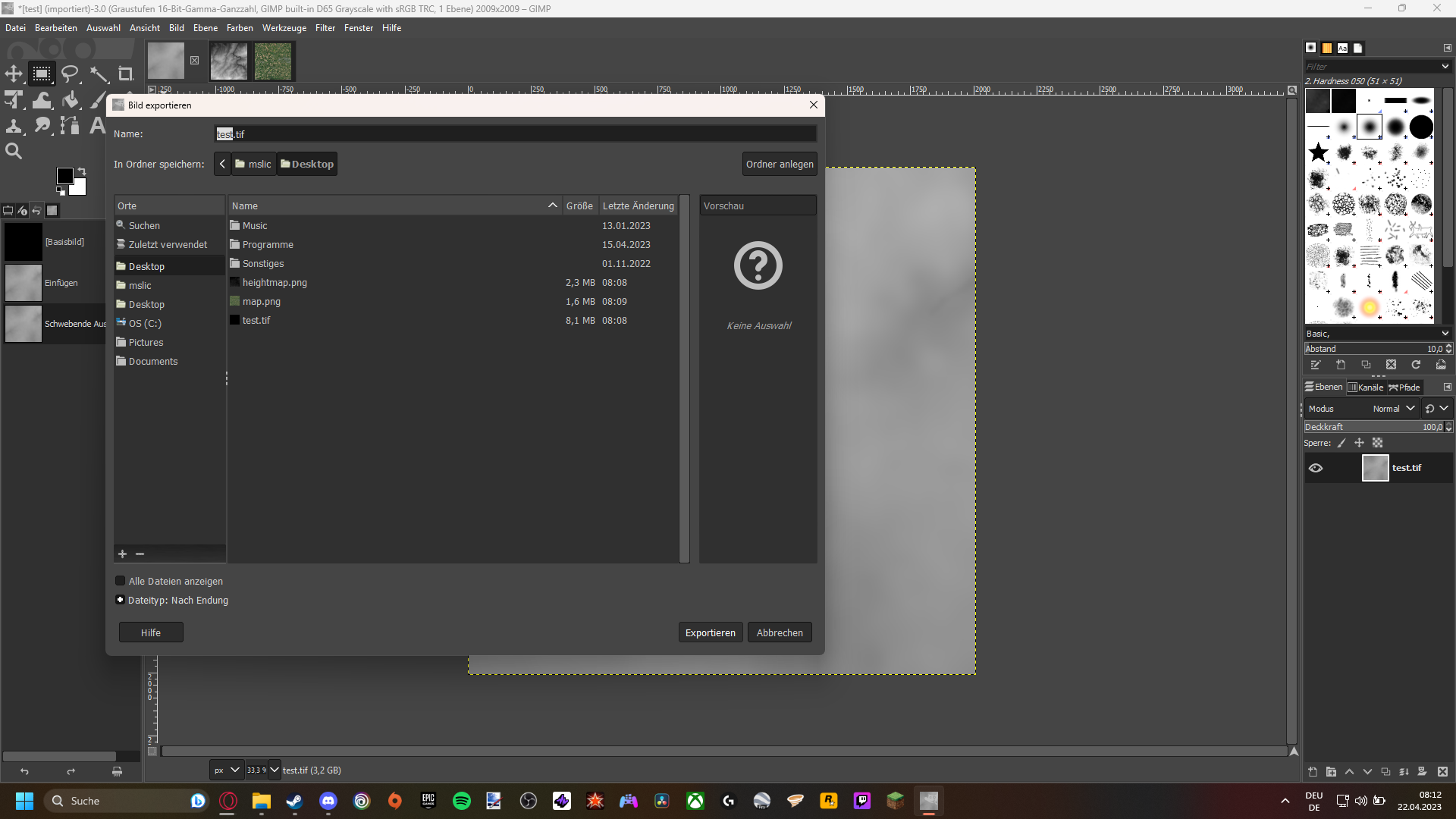The width and height of the screenshot is (1456, 819).
Task: Click 'Ordner anlegen' button
Action: click(779, 164)
